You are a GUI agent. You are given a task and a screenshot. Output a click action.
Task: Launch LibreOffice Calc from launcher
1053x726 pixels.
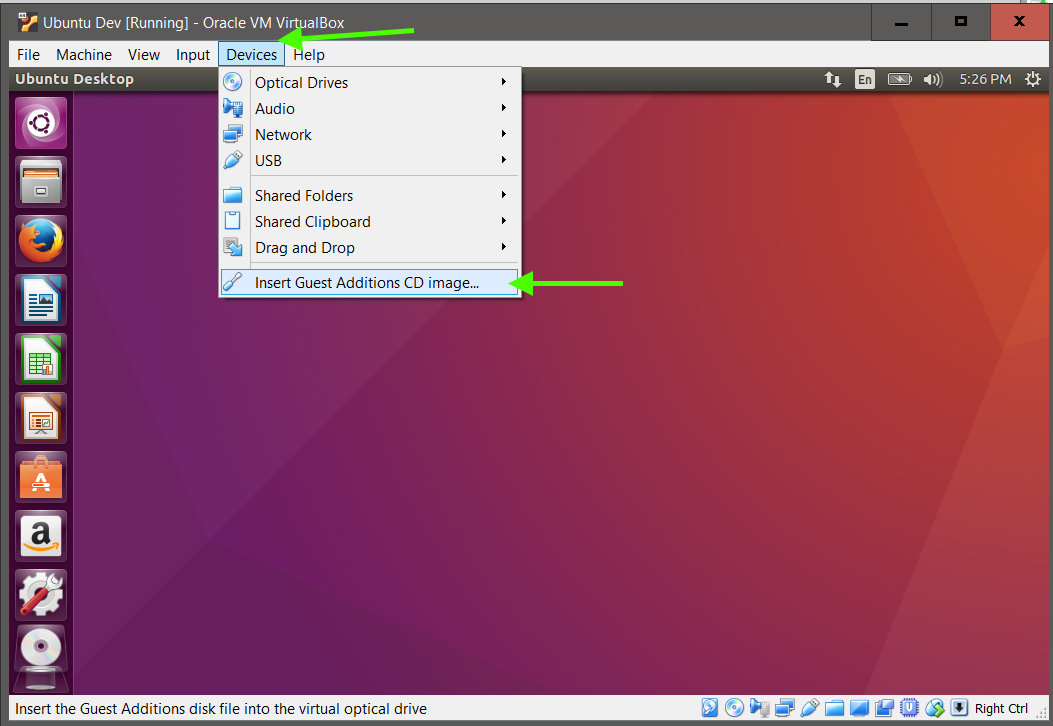tap(41, 359)
